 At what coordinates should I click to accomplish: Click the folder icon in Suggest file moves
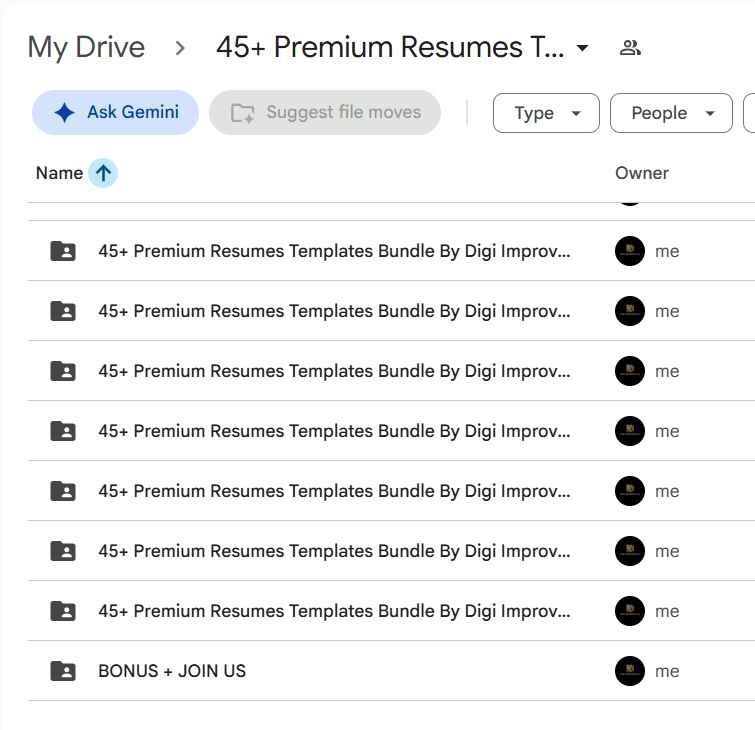pos(243,113)
